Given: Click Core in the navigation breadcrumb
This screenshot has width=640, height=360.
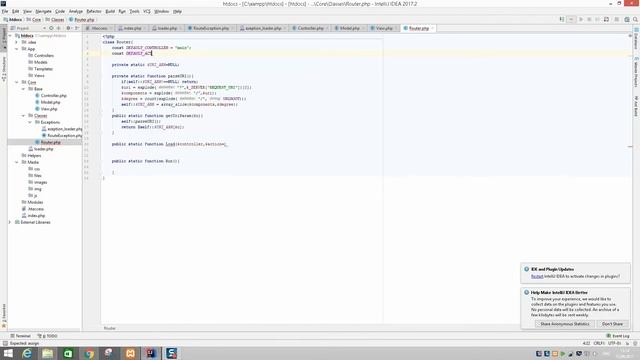Looking at the screenshot, I should click(36, 20).
